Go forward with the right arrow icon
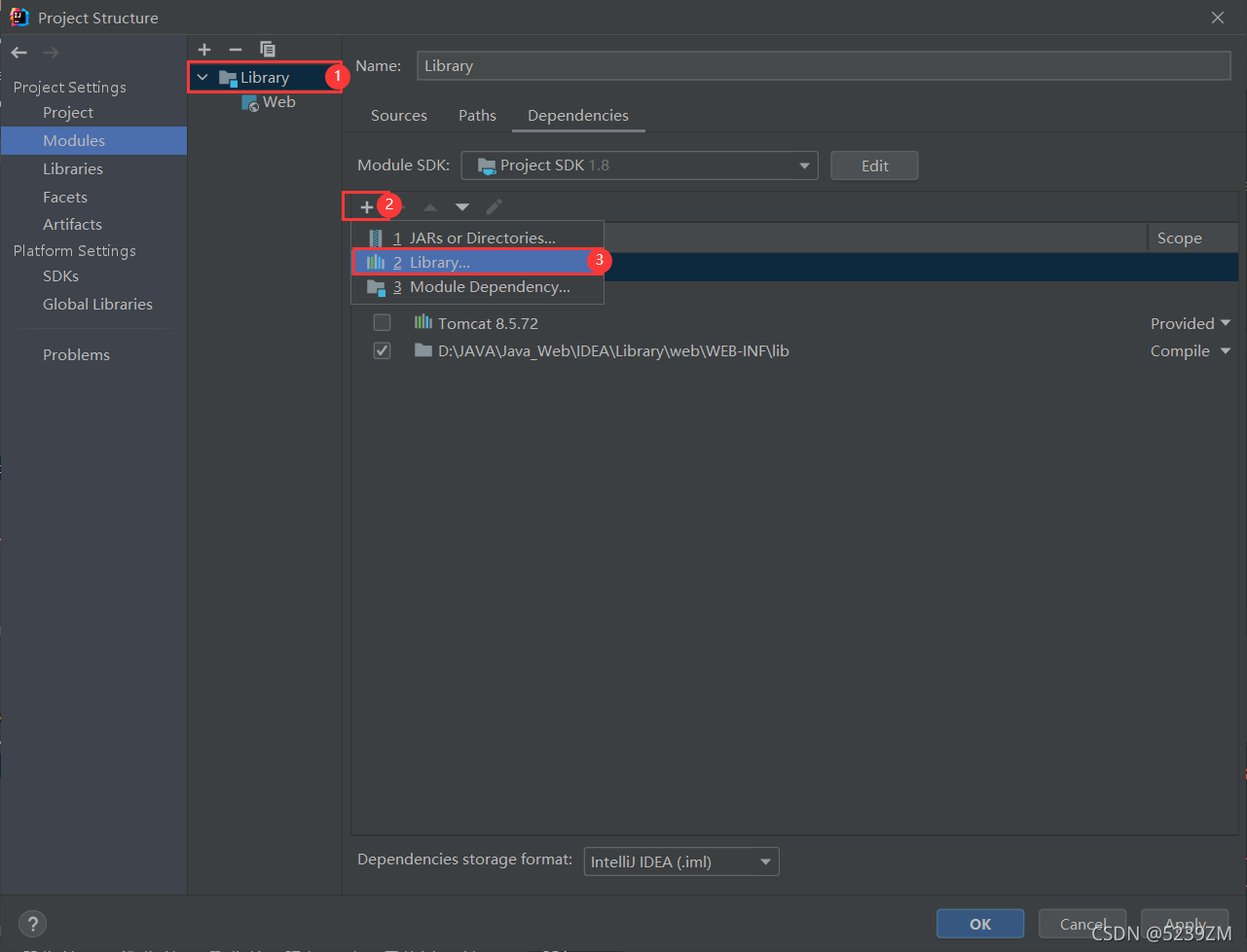The image size is (1247, 952). coord(51,53)
